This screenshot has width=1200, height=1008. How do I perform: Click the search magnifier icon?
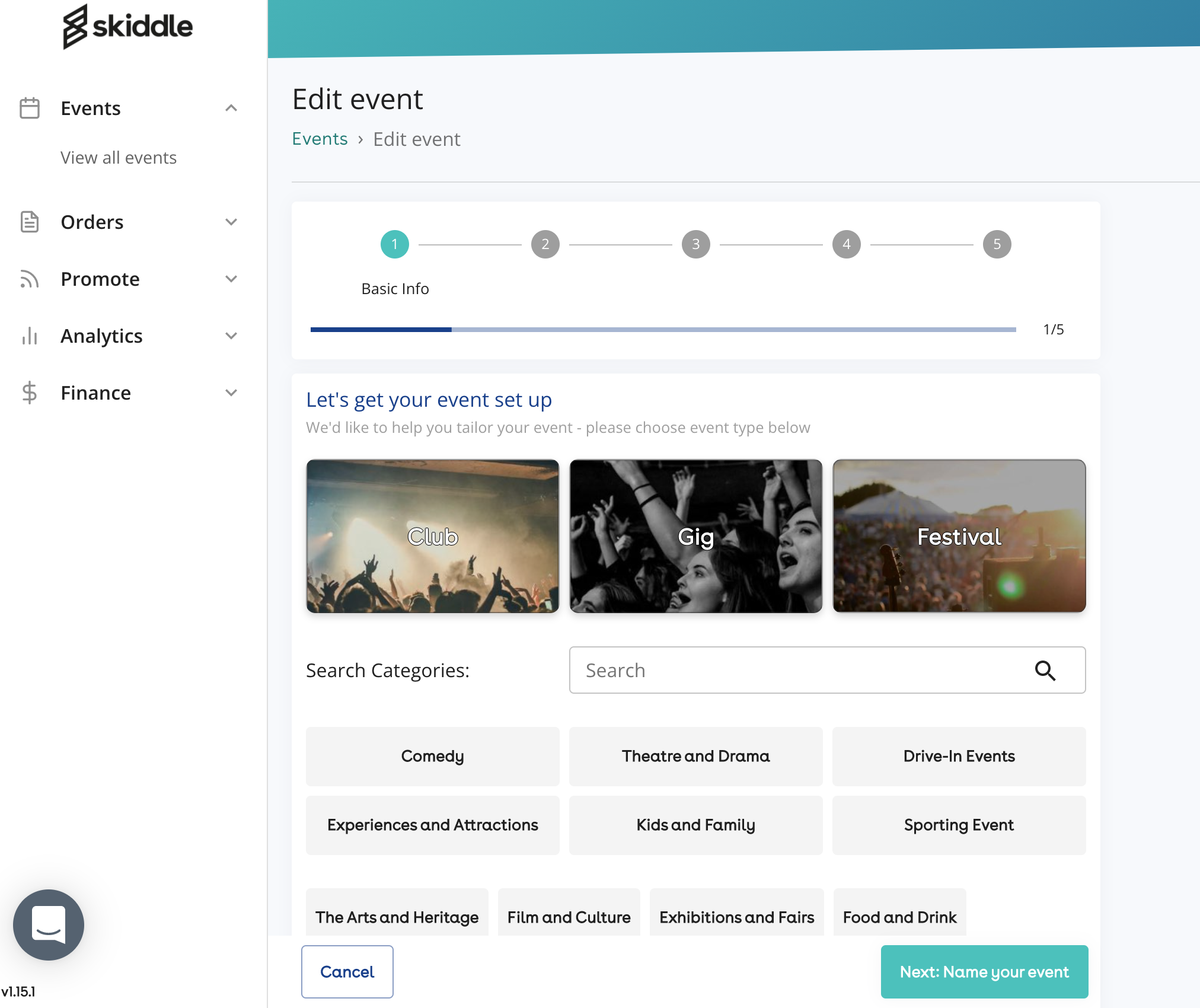coord(1045,671)
